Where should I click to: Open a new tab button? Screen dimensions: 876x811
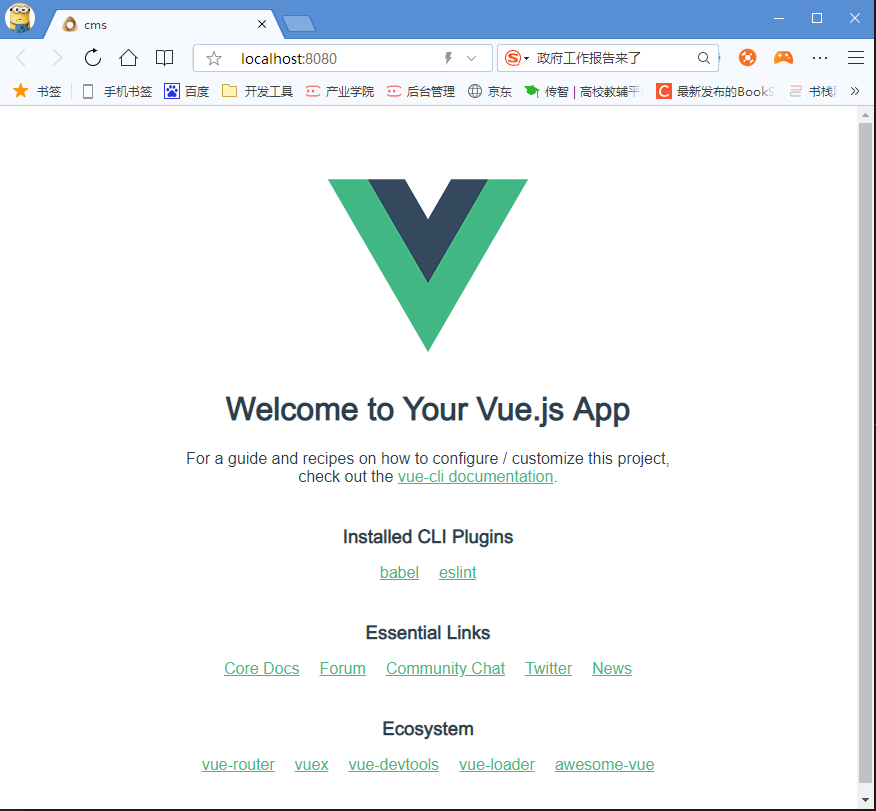pos(299,24)
